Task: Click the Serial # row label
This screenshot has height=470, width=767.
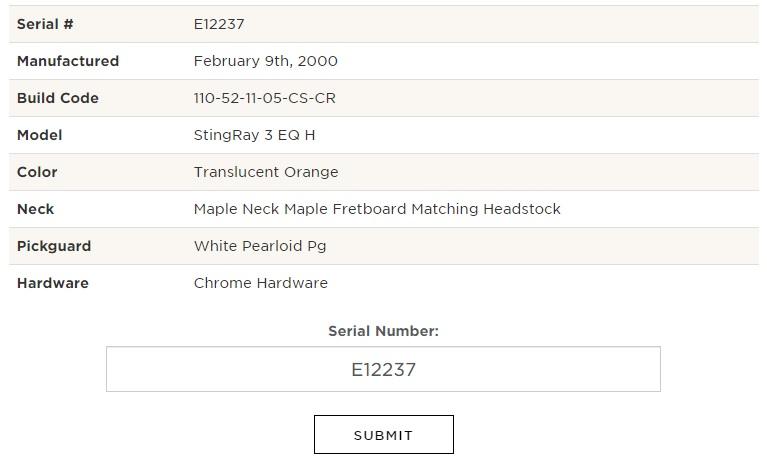Action: (x=45, y=24)
